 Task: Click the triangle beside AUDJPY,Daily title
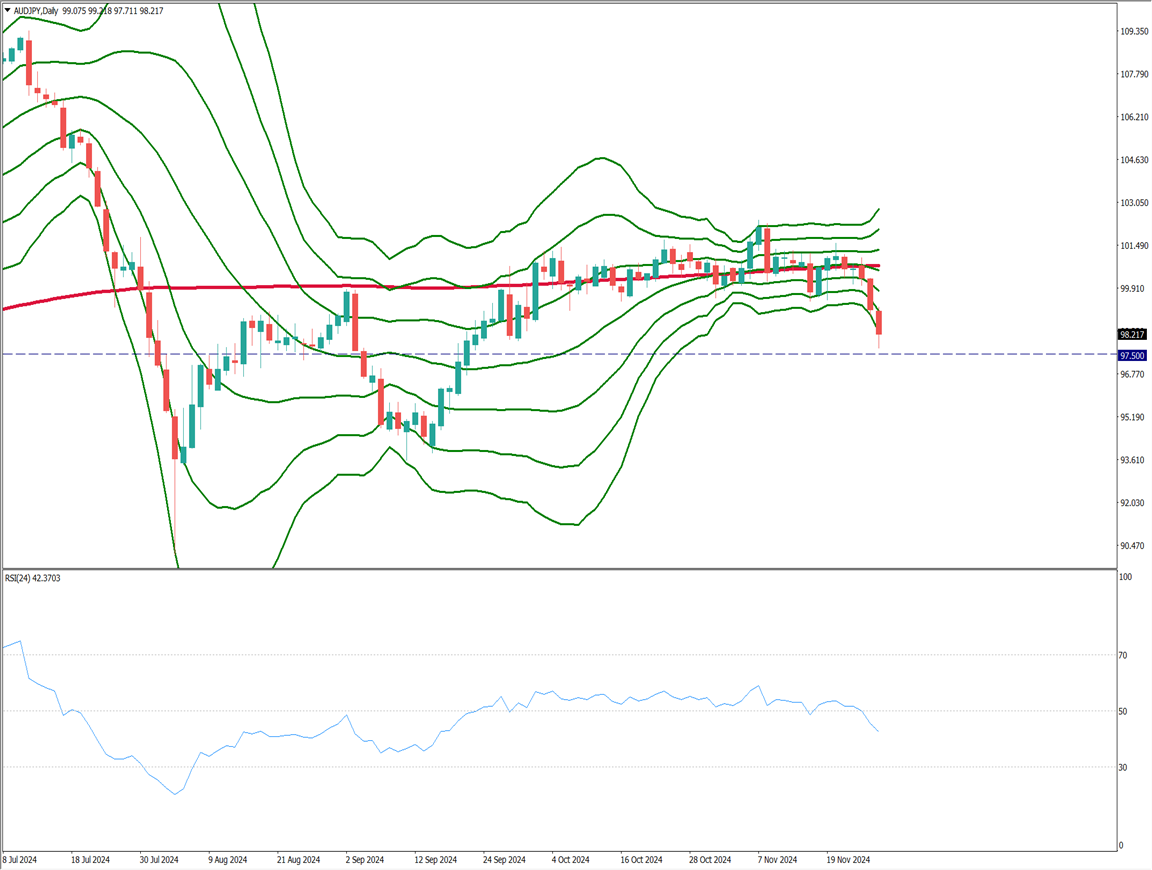(x=8, y=10)
